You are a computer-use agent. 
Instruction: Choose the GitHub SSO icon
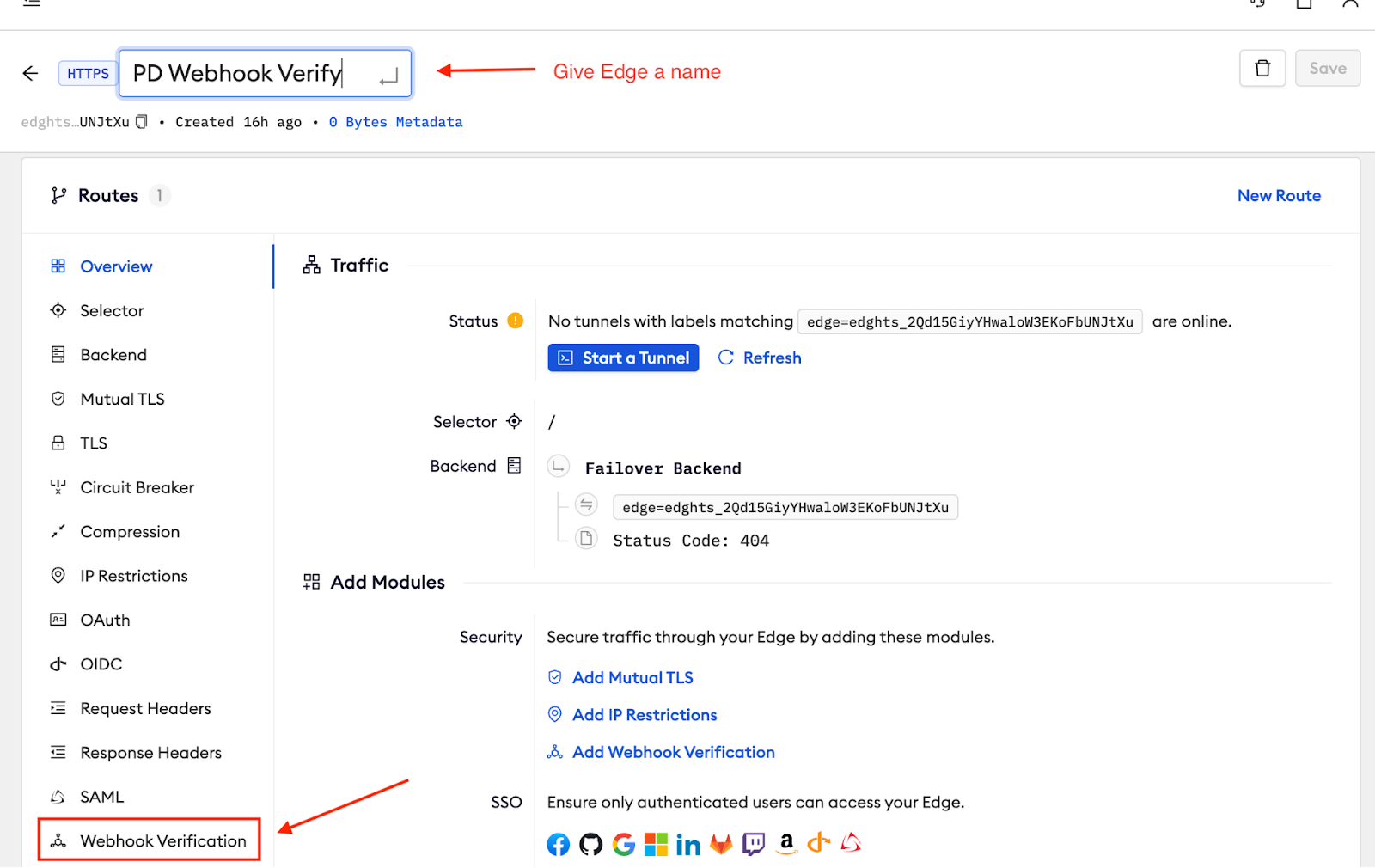click(x=591, y=845)
